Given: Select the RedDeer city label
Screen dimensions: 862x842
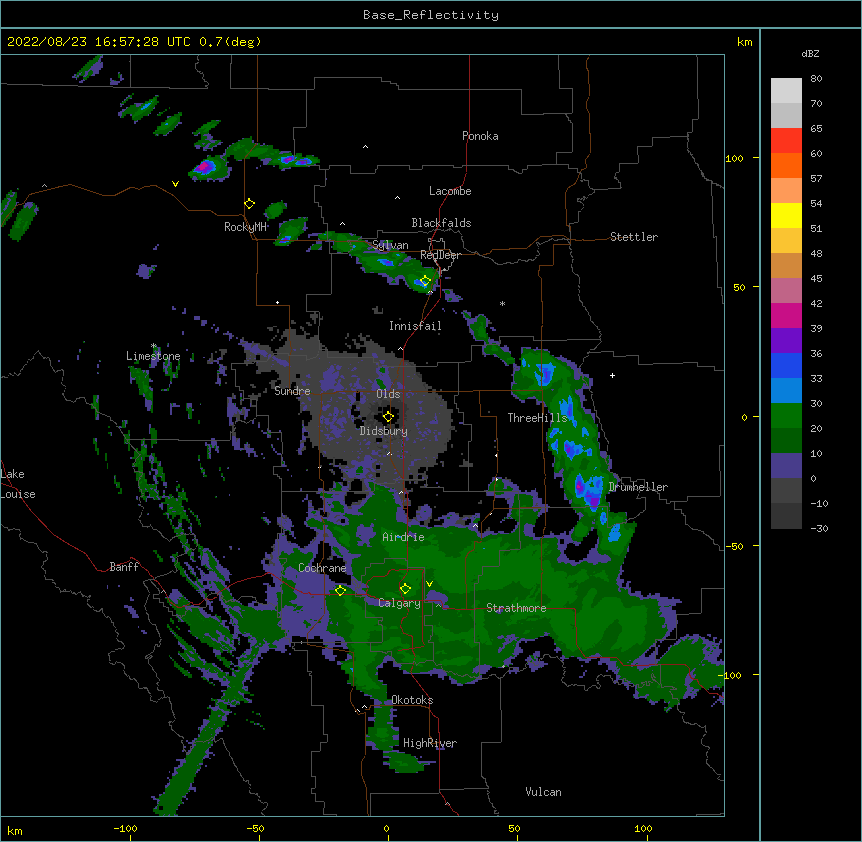Looking at the screenshot, I should pyautogui.click(x=440, y=255).
